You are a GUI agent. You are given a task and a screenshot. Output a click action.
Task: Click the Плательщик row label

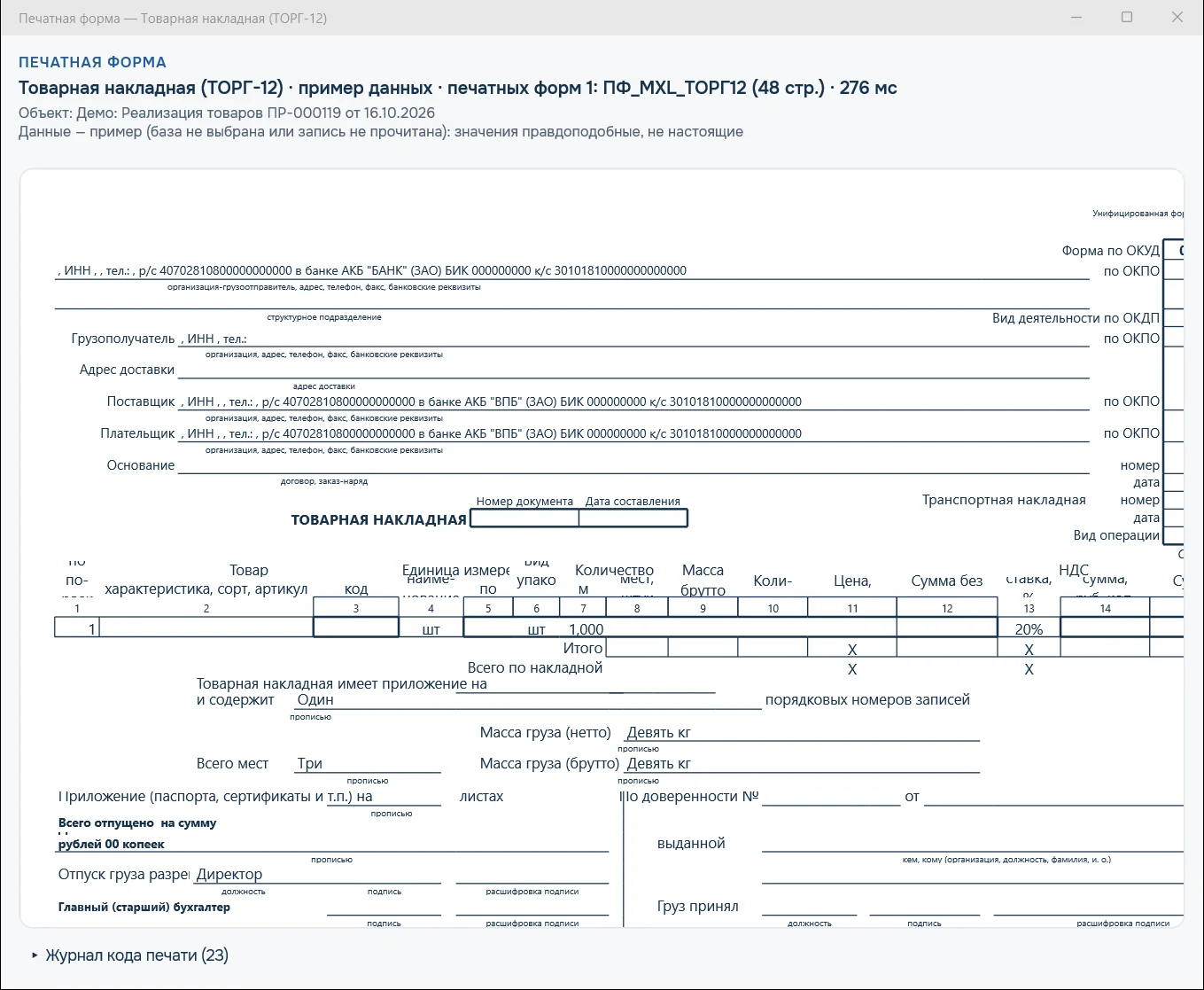click(137, 433)
